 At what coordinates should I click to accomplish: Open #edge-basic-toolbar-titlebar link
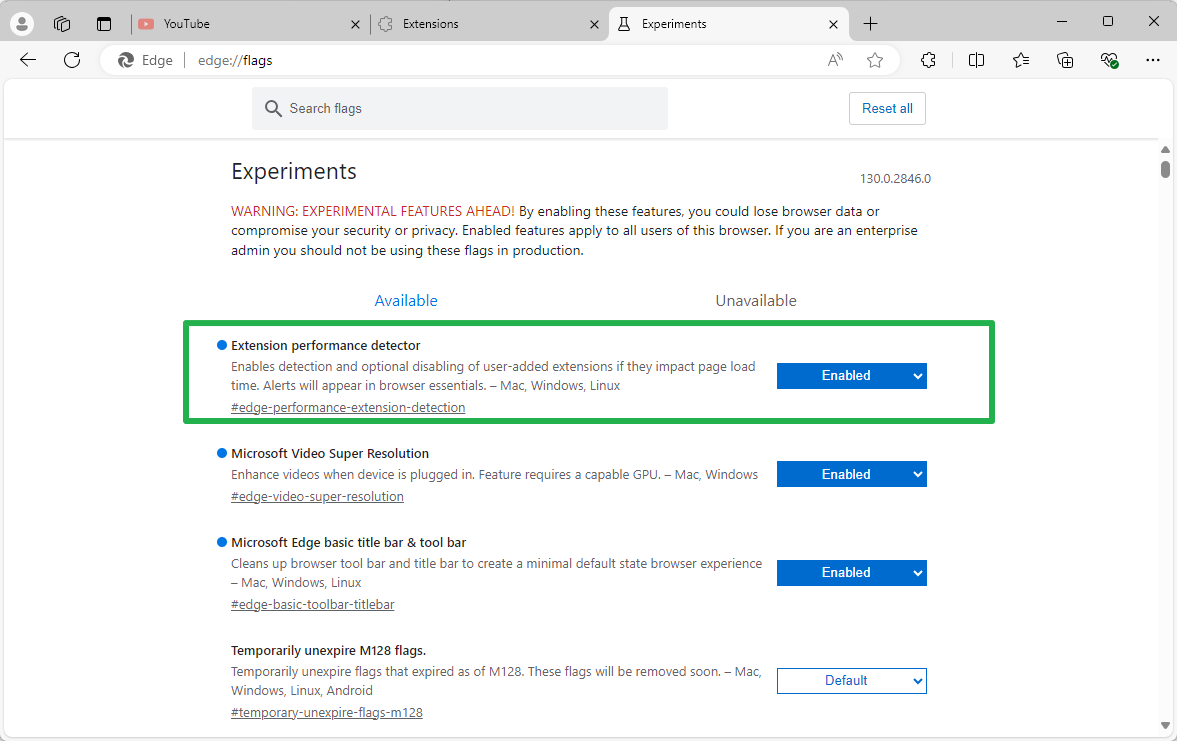point(312,604)
